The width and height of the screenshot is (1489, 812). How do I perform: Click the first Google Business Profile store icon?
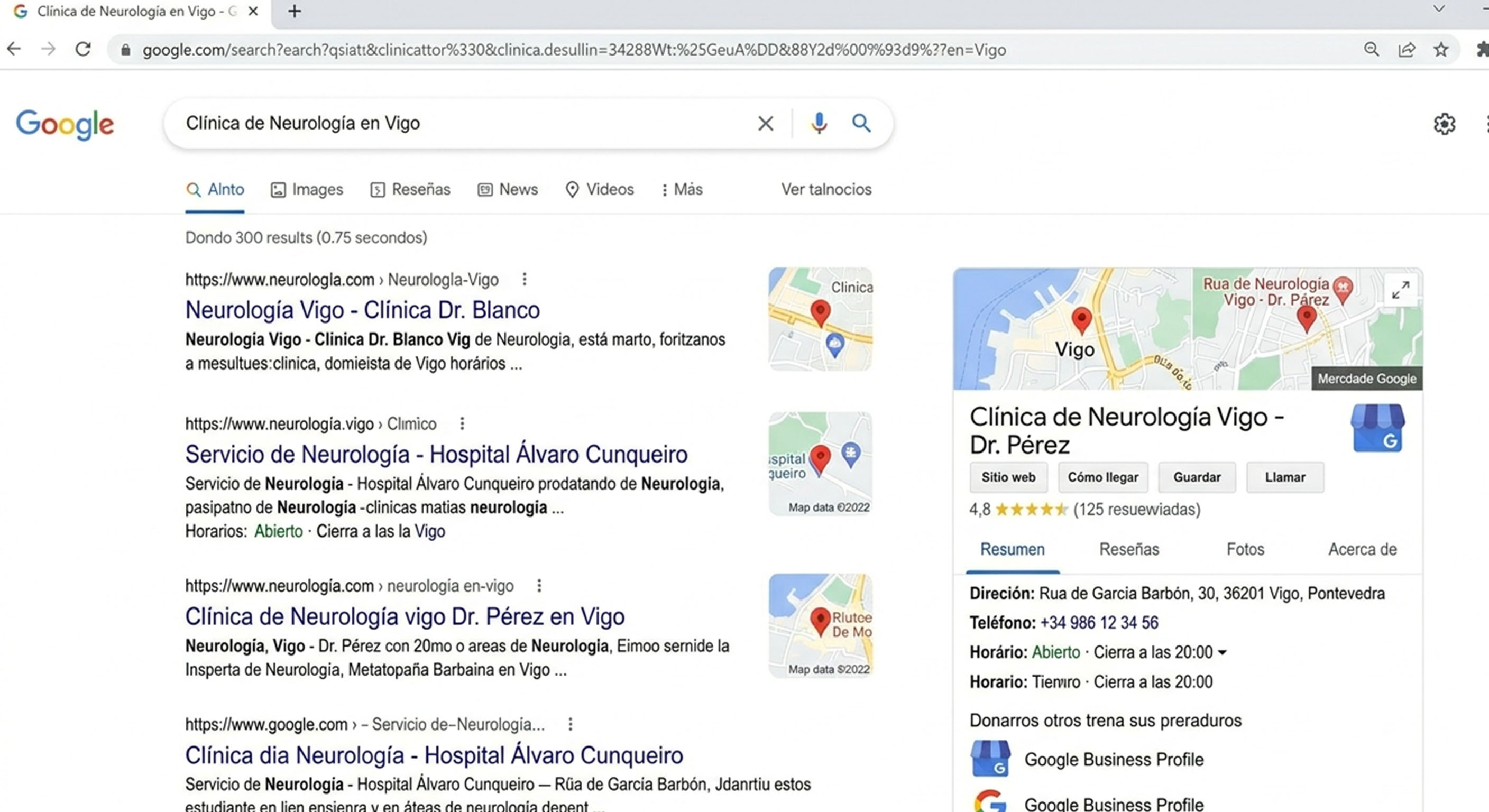tap(991, 758)
